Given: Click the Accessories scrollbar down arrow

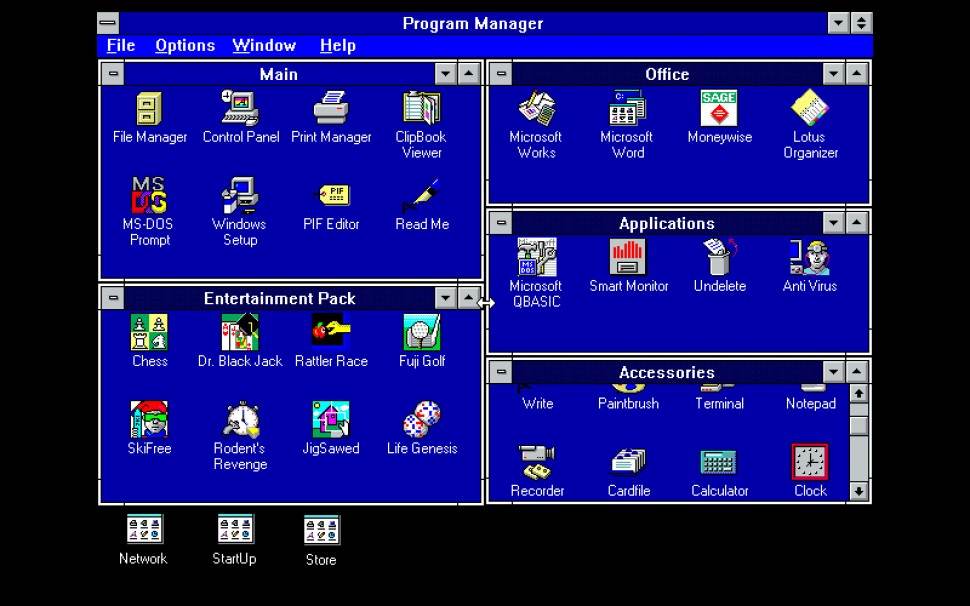Looking at the screenshot, I should pyautogui.click(x=858, y=491).
